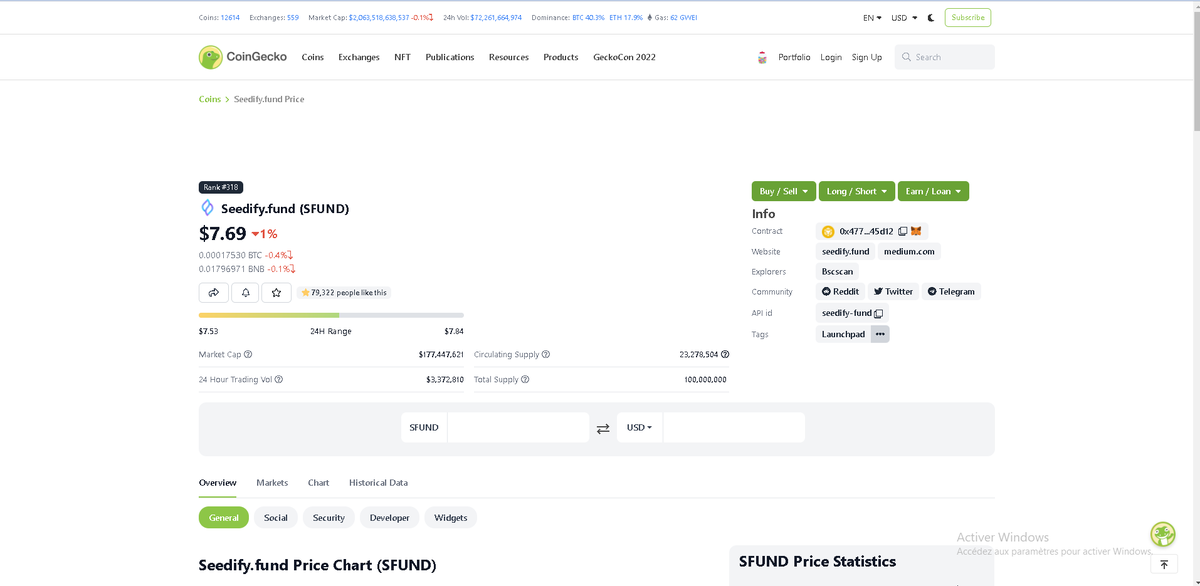Image resolution: width=1200 pixels, height=586 pixels.
Task: Open the Bscscan explorer link
Action: (837, 272)
